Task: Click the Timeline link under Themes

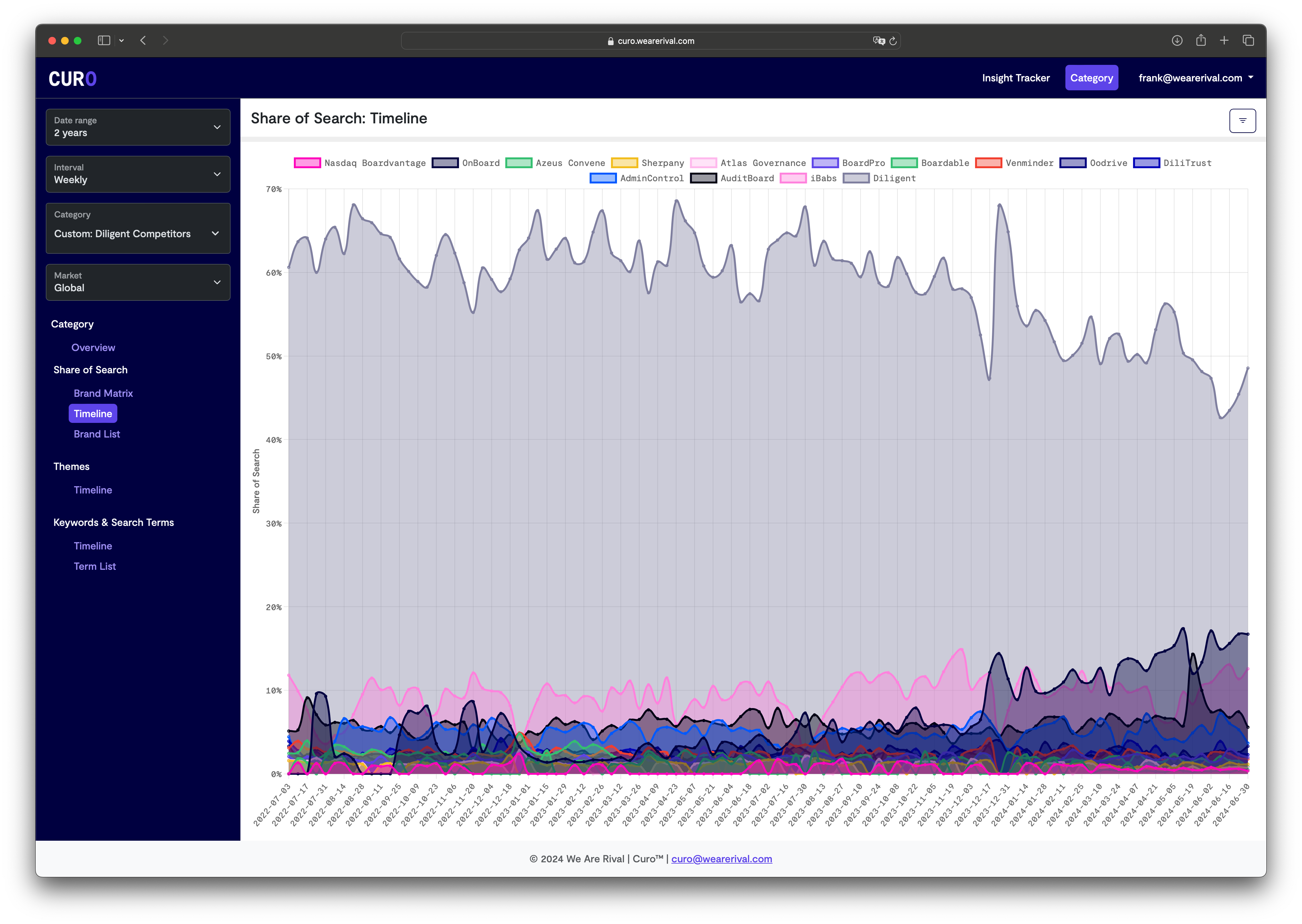Action: [x=93, y=490]
